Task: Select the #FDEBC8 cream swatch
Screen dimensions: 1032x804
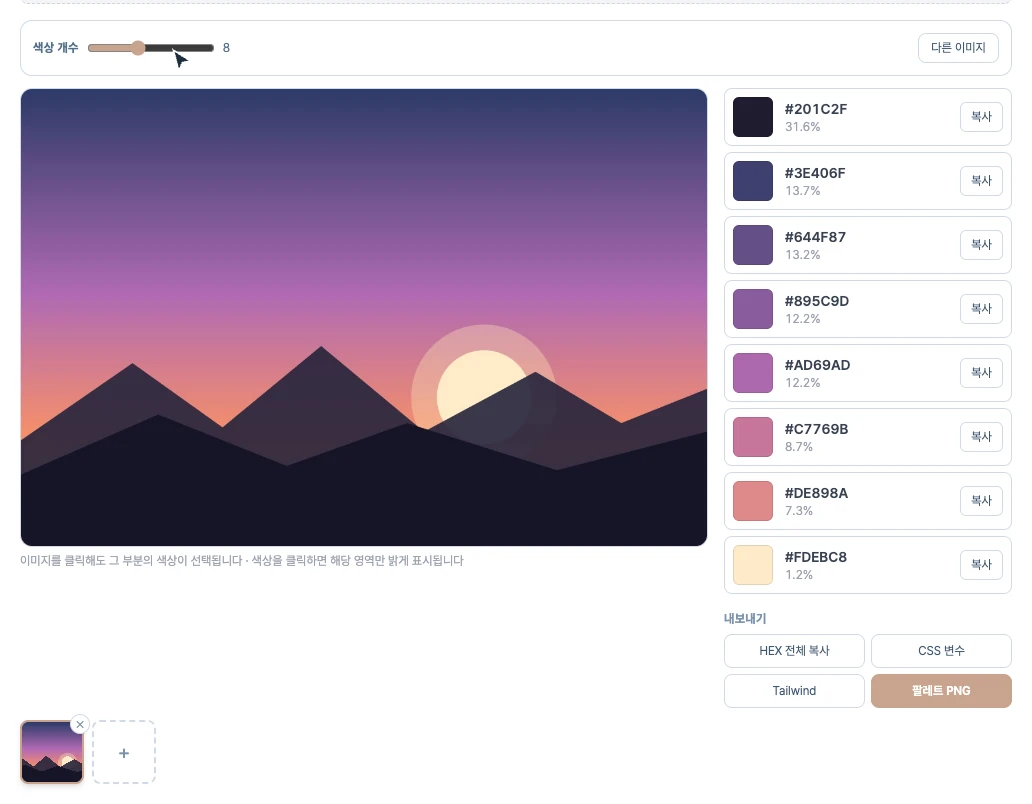Action: 753,565
